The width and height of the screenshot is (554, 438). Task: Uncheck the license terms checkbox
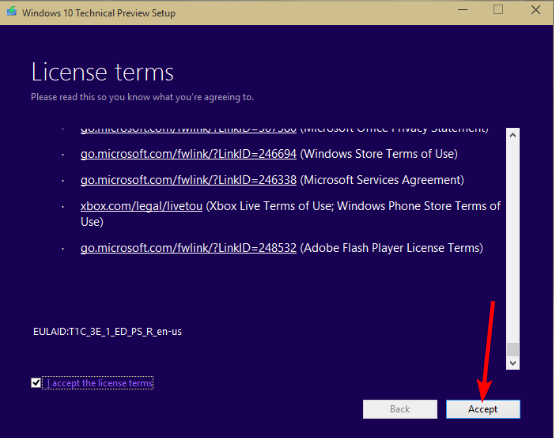tap(36, 383)
